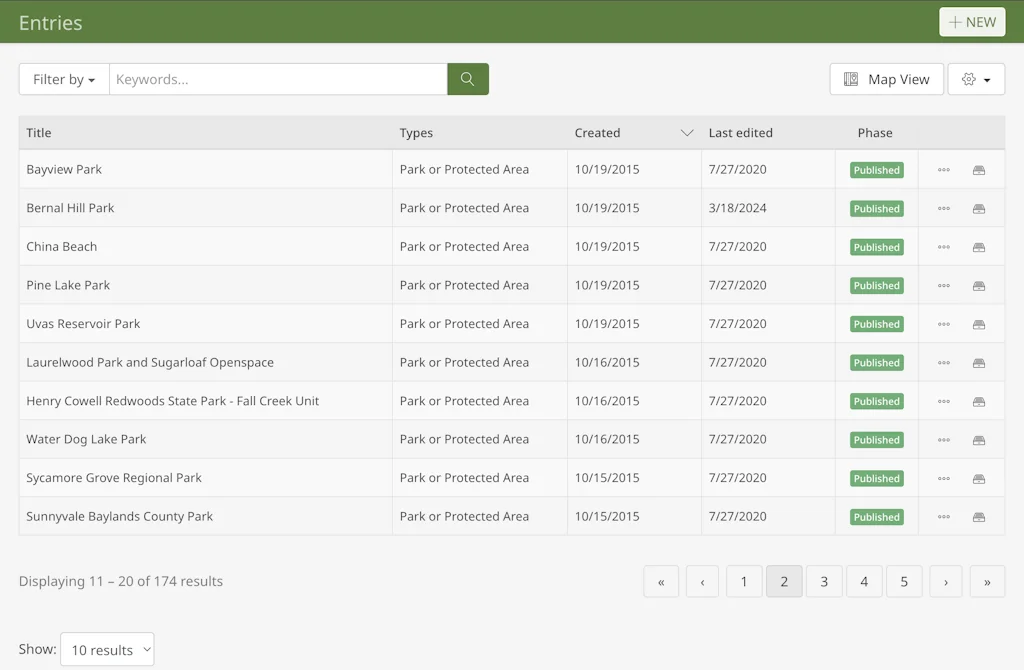Screen dimensions: 1024x670
Task: Click the archive icon for Sunnyvale Baylands County Park
Action: click(978, 516)
